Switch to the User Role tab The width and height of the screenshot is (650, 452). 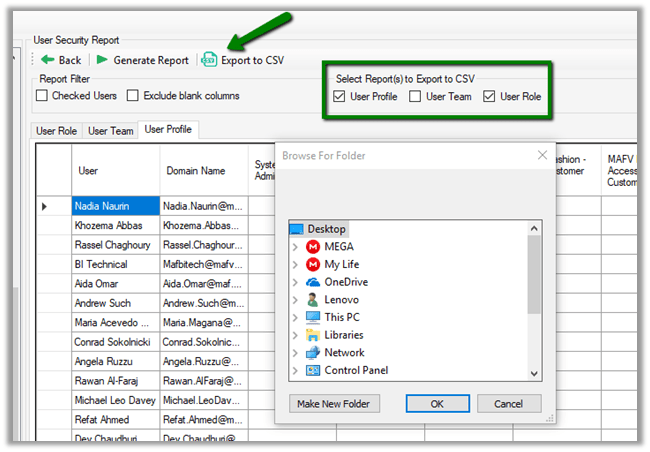pyautogui.click(x=59, y=131)
